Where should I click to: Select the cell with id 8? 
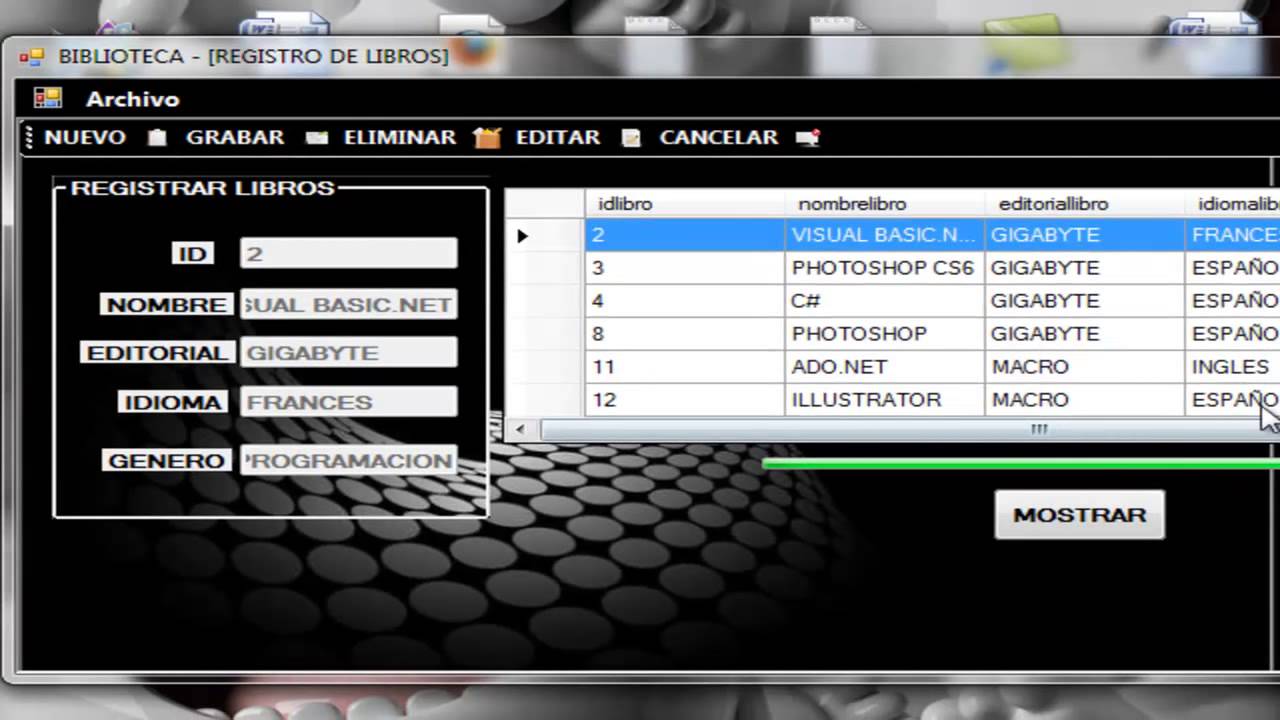coord(685,334)
